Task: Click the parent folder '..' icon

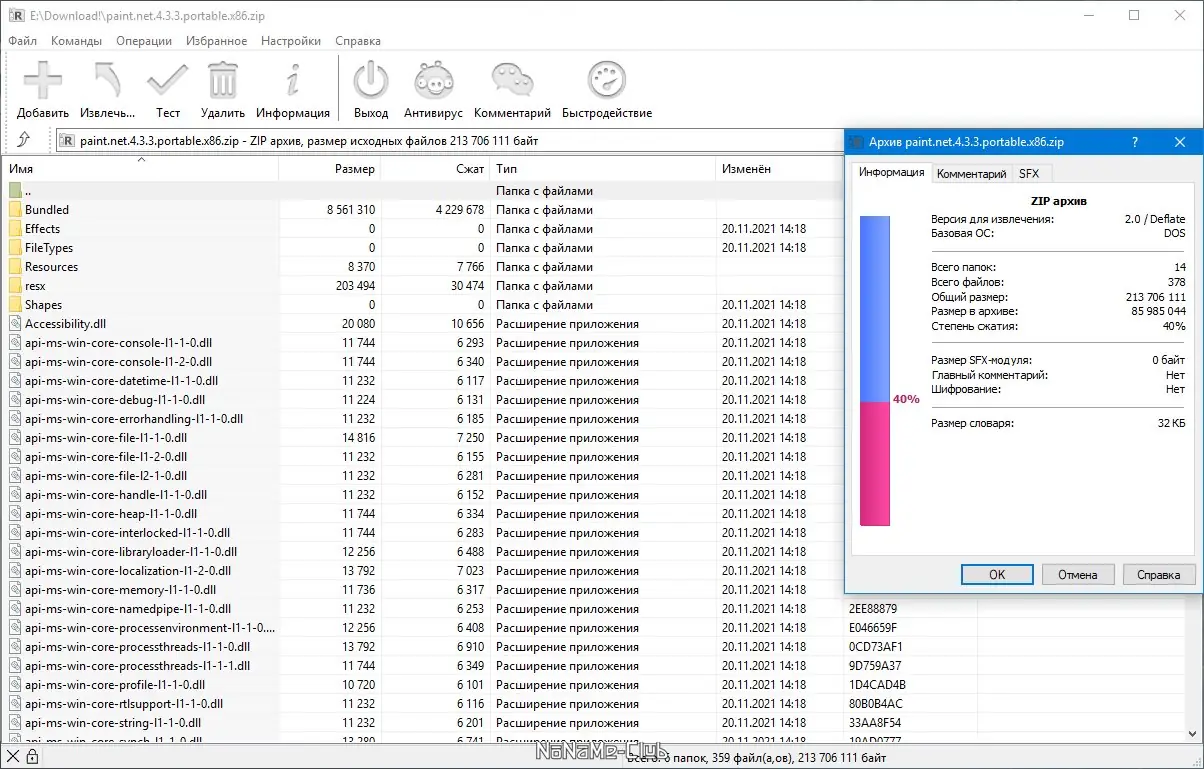Action: (x=15, y=191)
